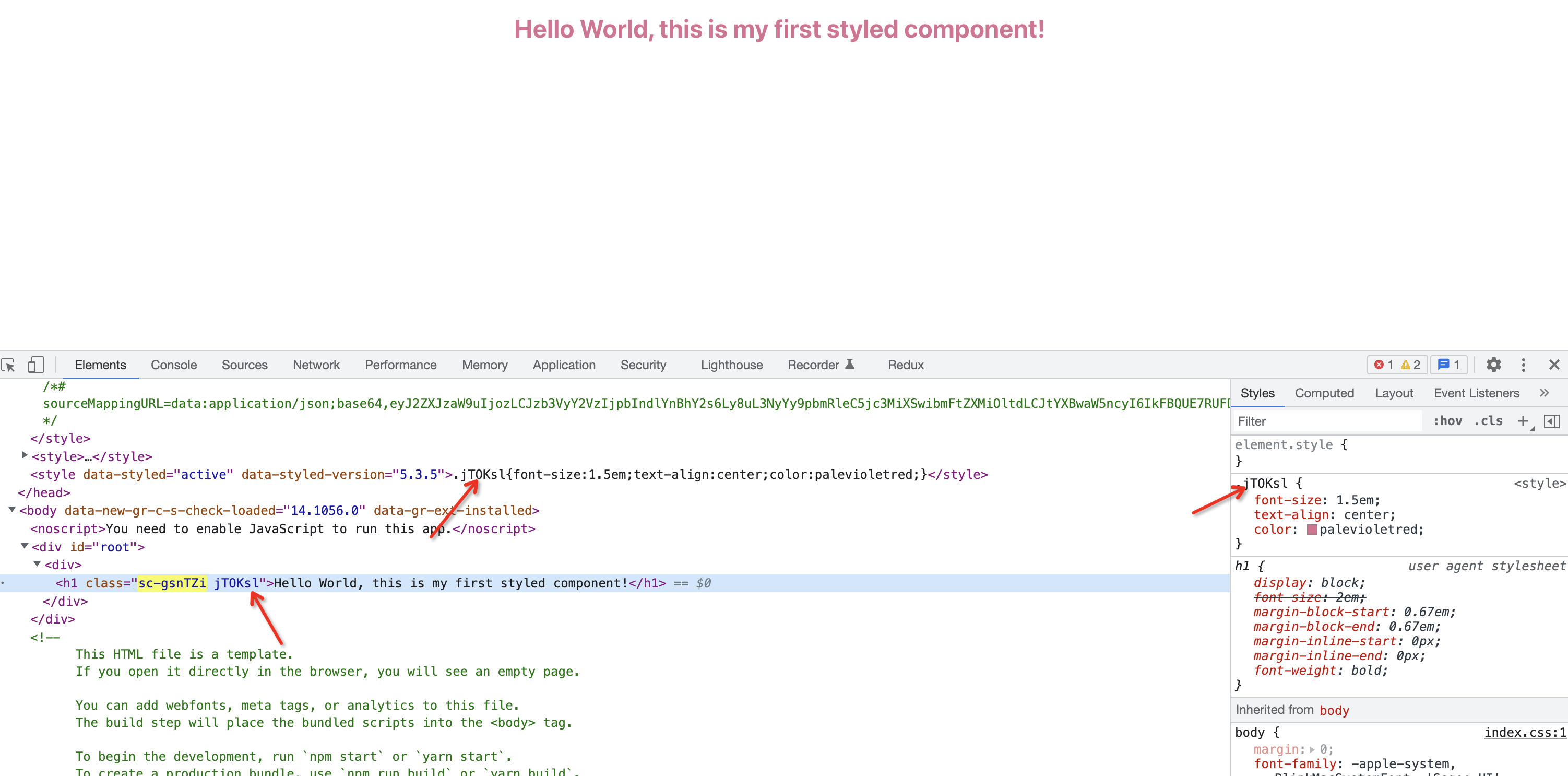This screenshot has height=776, width=1568.
Task: Collapse the body element node
Action: [x=11, y=510]
